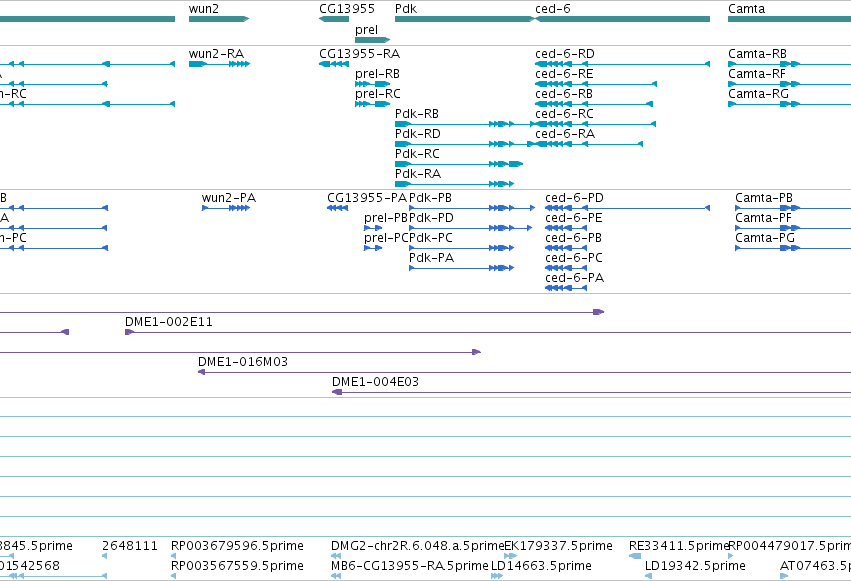Select EST LD19342.5prime
The height and width of the screenshot is (581, 851).
[648, 576]
